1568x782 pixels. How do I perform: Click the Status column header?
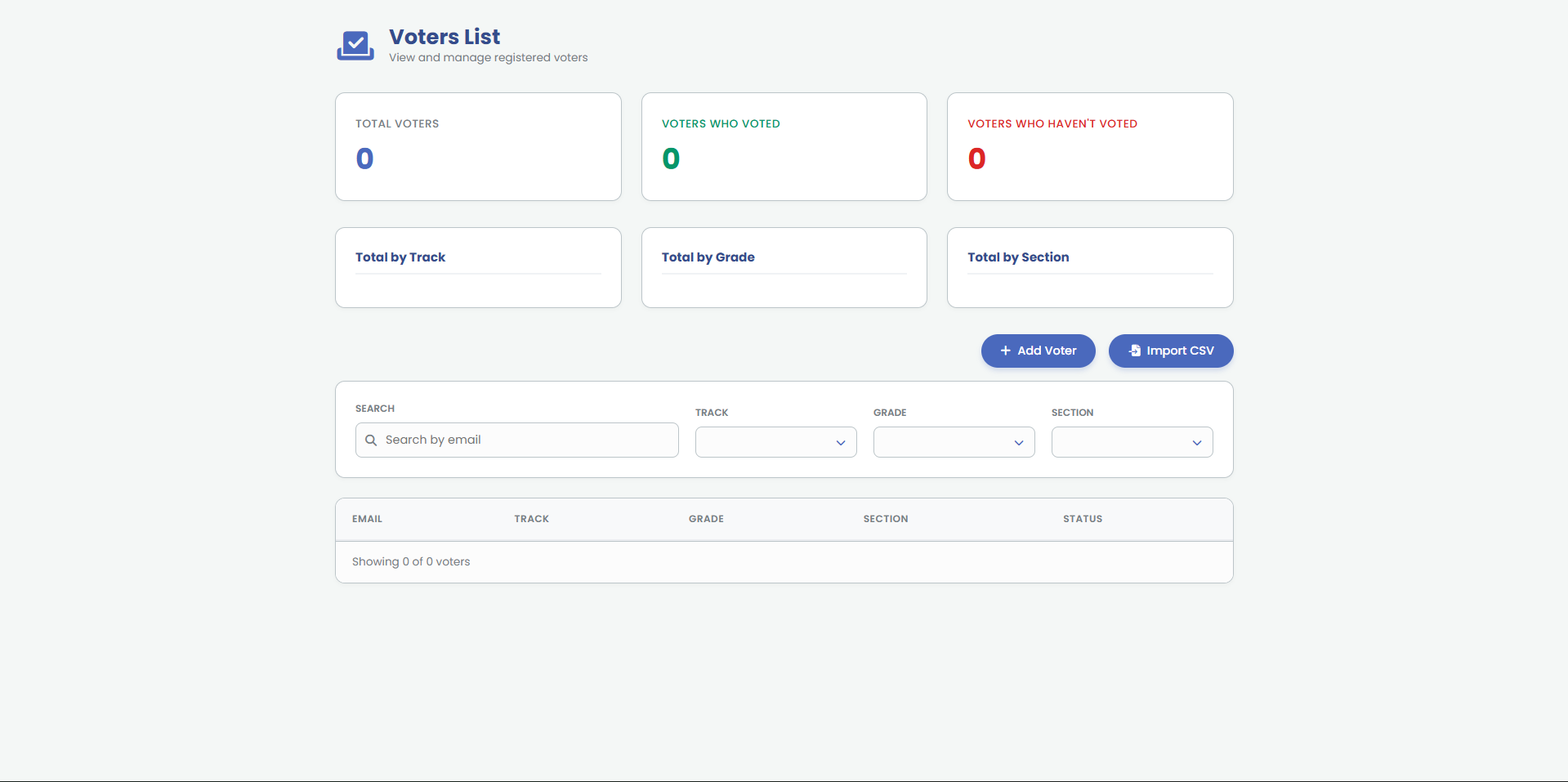(1082, 519)
